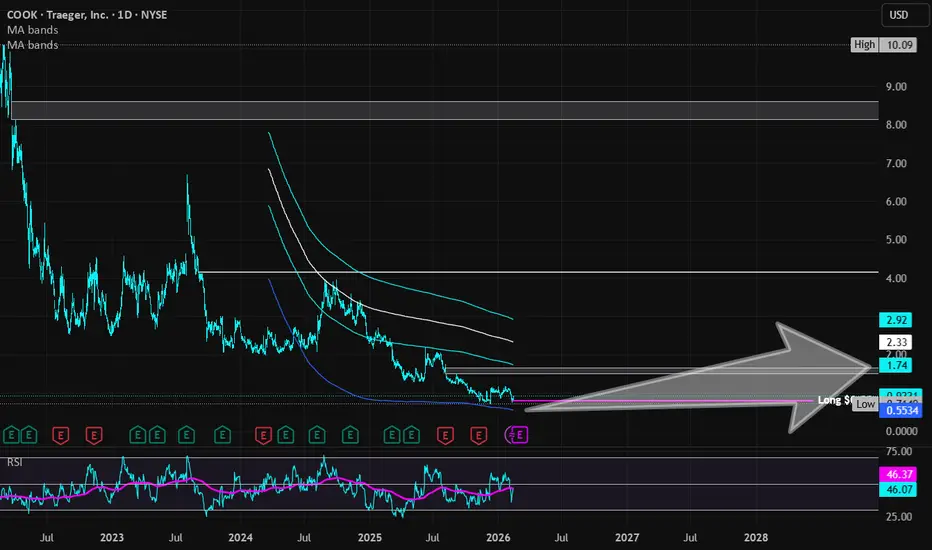Click the magenta 46.37 RSI value label
The height and width of the screenshot is (550, 932).
899,474
